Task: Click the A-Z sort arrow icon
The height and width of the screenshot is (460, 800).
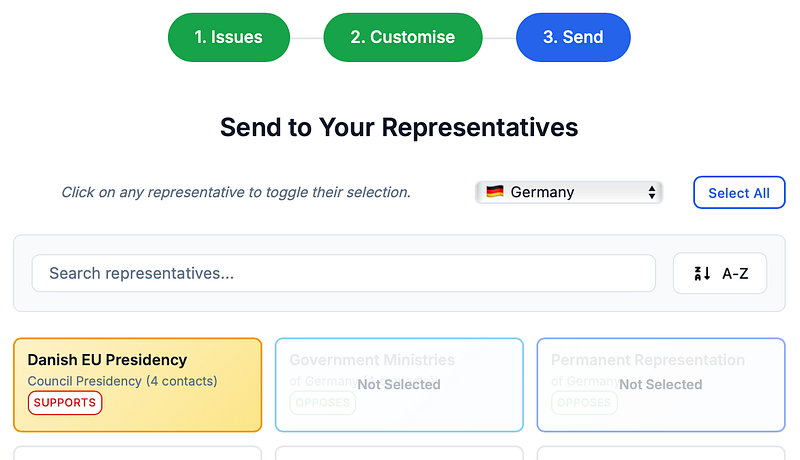Action: pos(702,273)
